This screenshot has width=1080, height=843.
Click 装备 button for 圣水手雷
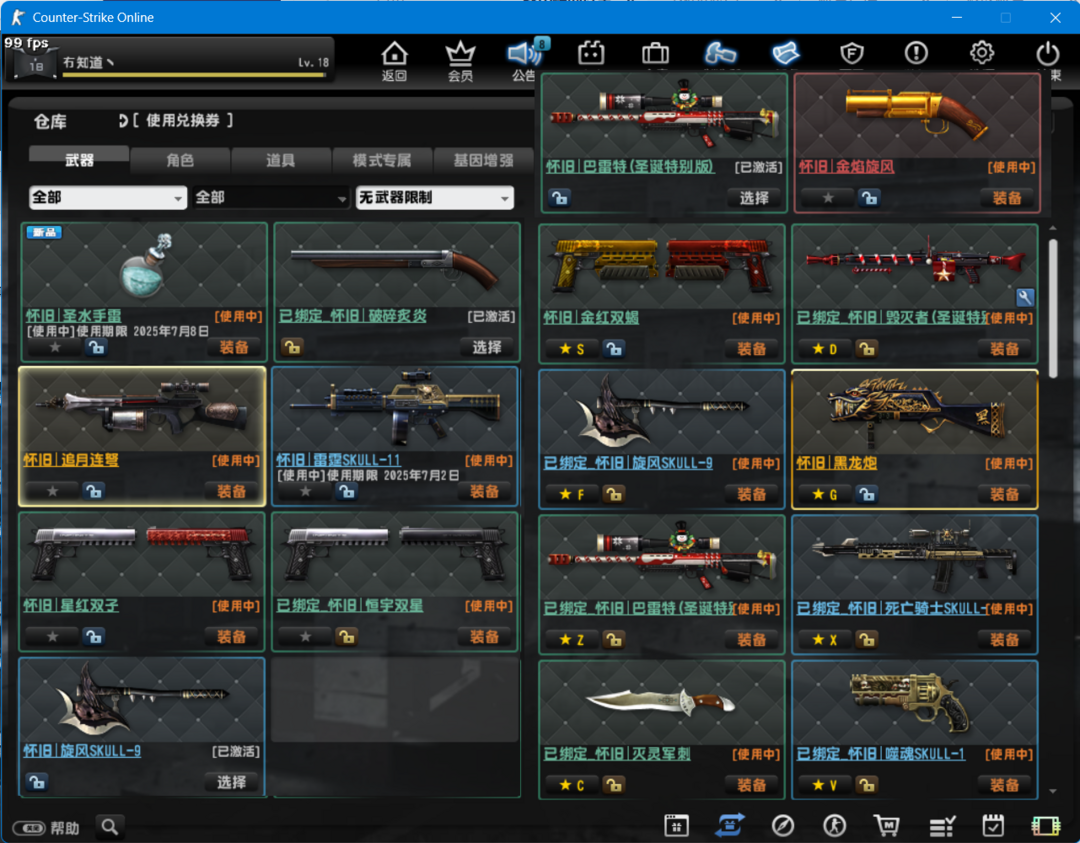(233, 348)
